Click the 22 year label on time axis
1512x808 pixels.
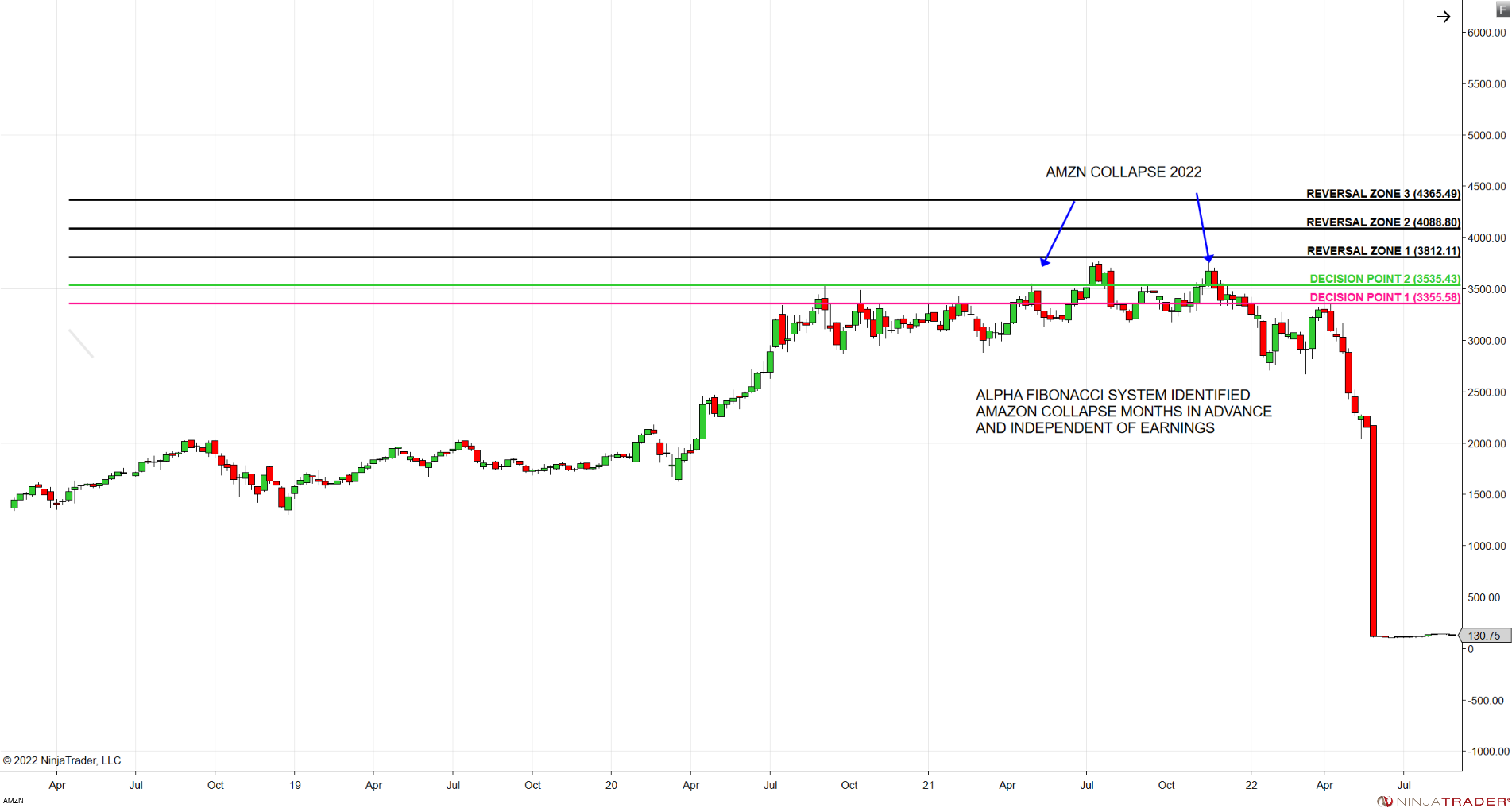[x=1251, y=785]
